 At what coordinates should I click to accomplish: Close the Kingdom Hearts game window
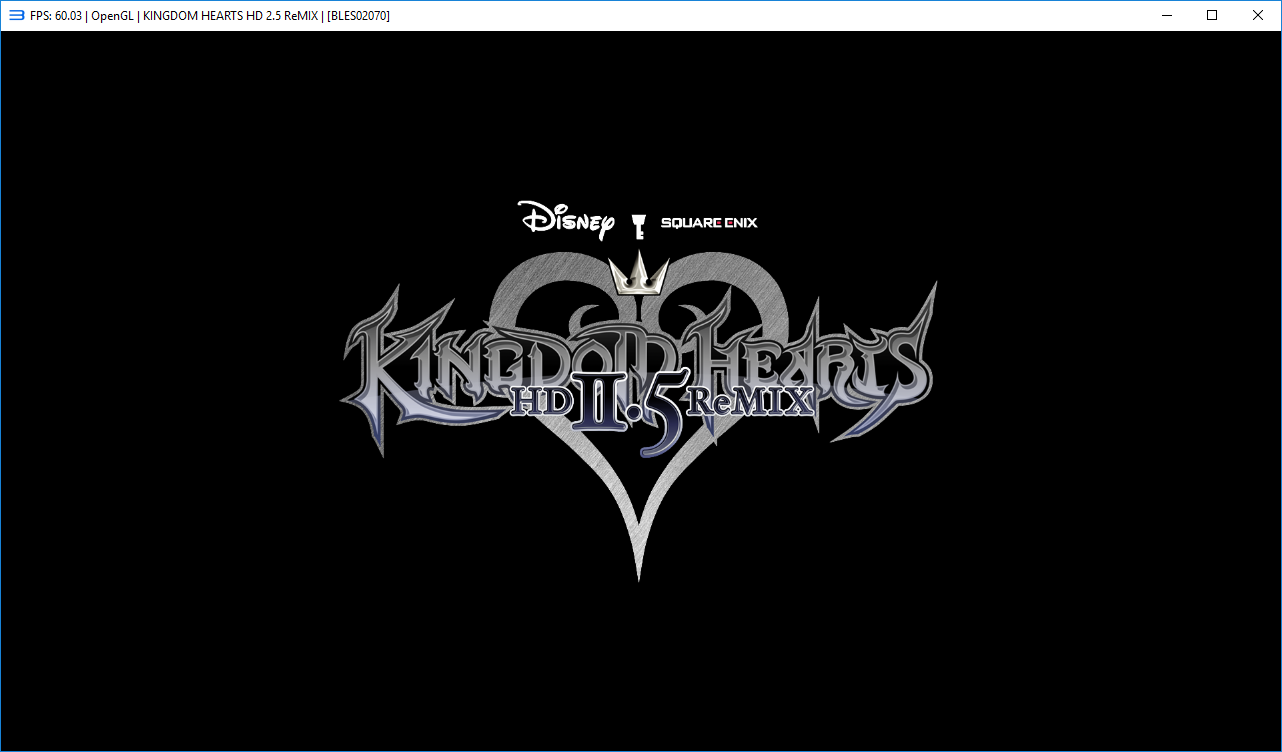[x=1258, y=15]
